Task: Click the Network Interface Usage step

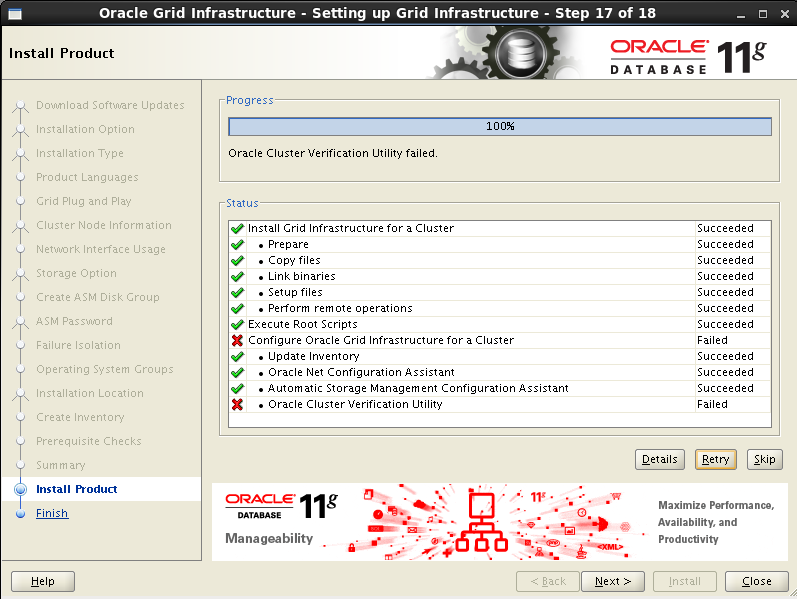Action: click(101, 249)
